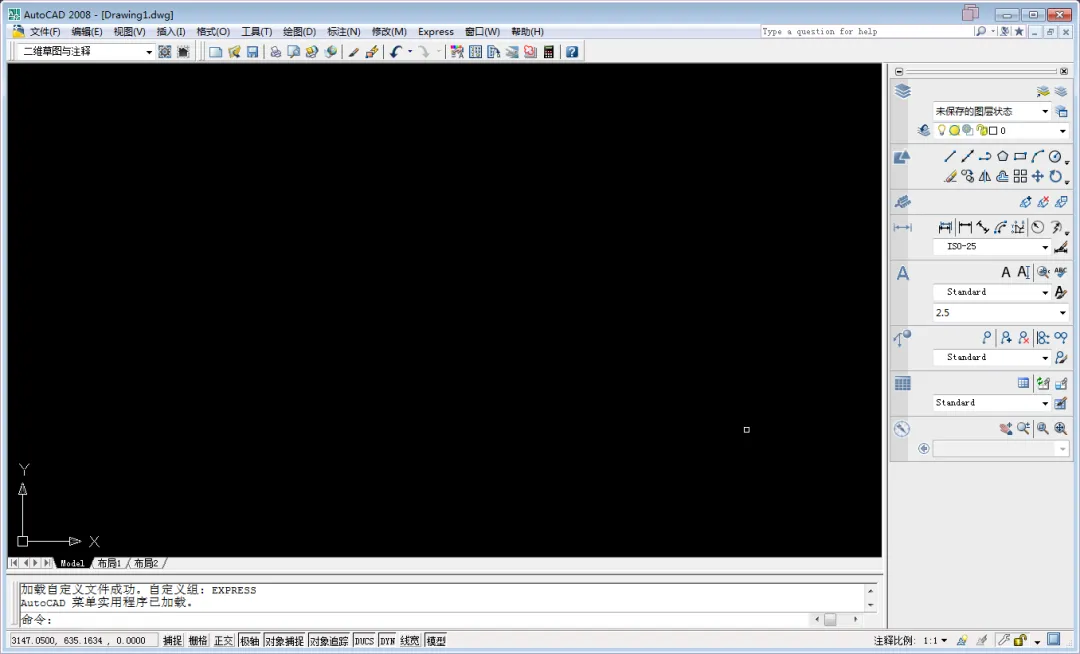Screen dimensions: 1080x654
Task: Toggle 对象捕捉 object snap
Action: click(284, 641)
